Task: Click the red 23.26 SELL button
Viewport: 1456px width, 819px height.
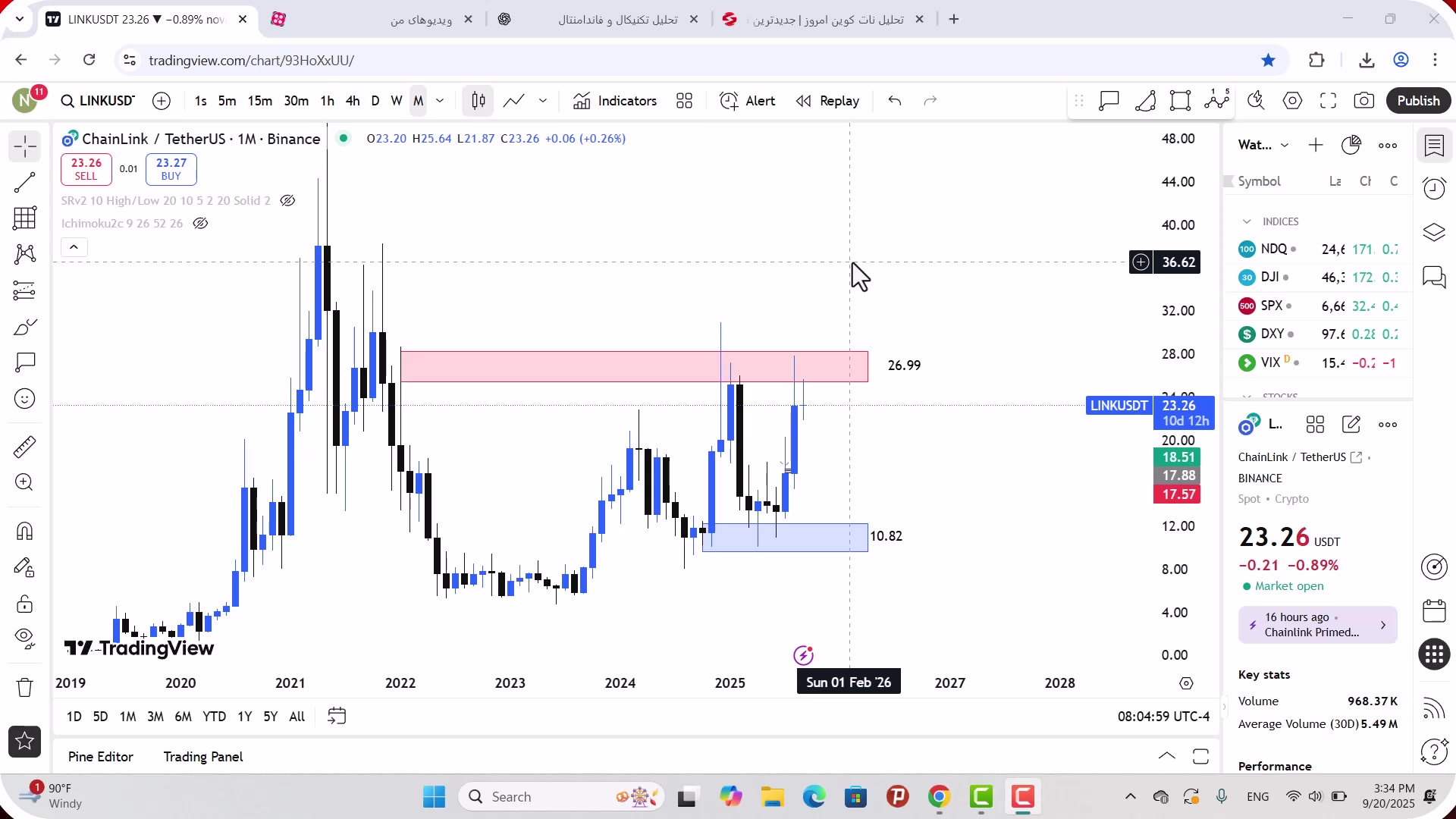Action: pos(86,169)
